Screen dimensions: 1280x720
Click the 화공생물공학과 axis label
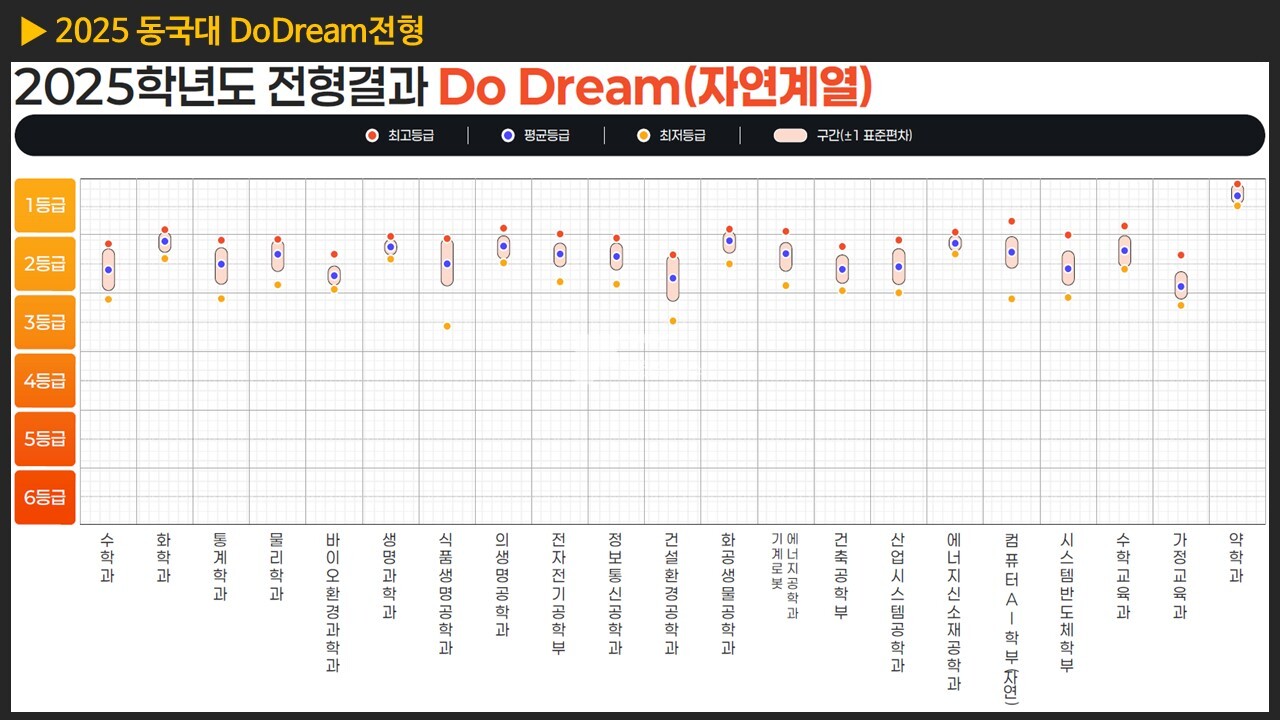(728, 593)
